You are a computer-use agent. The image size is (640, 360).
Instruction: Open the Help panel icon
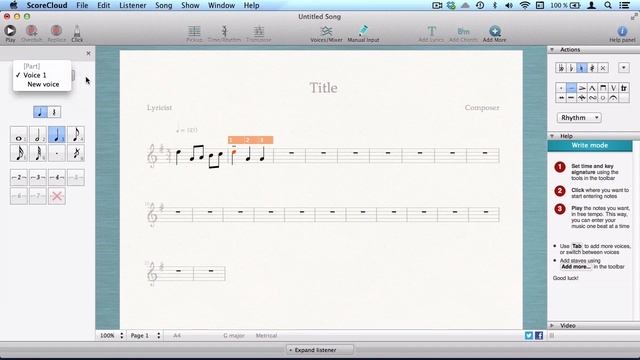(622, 34)
